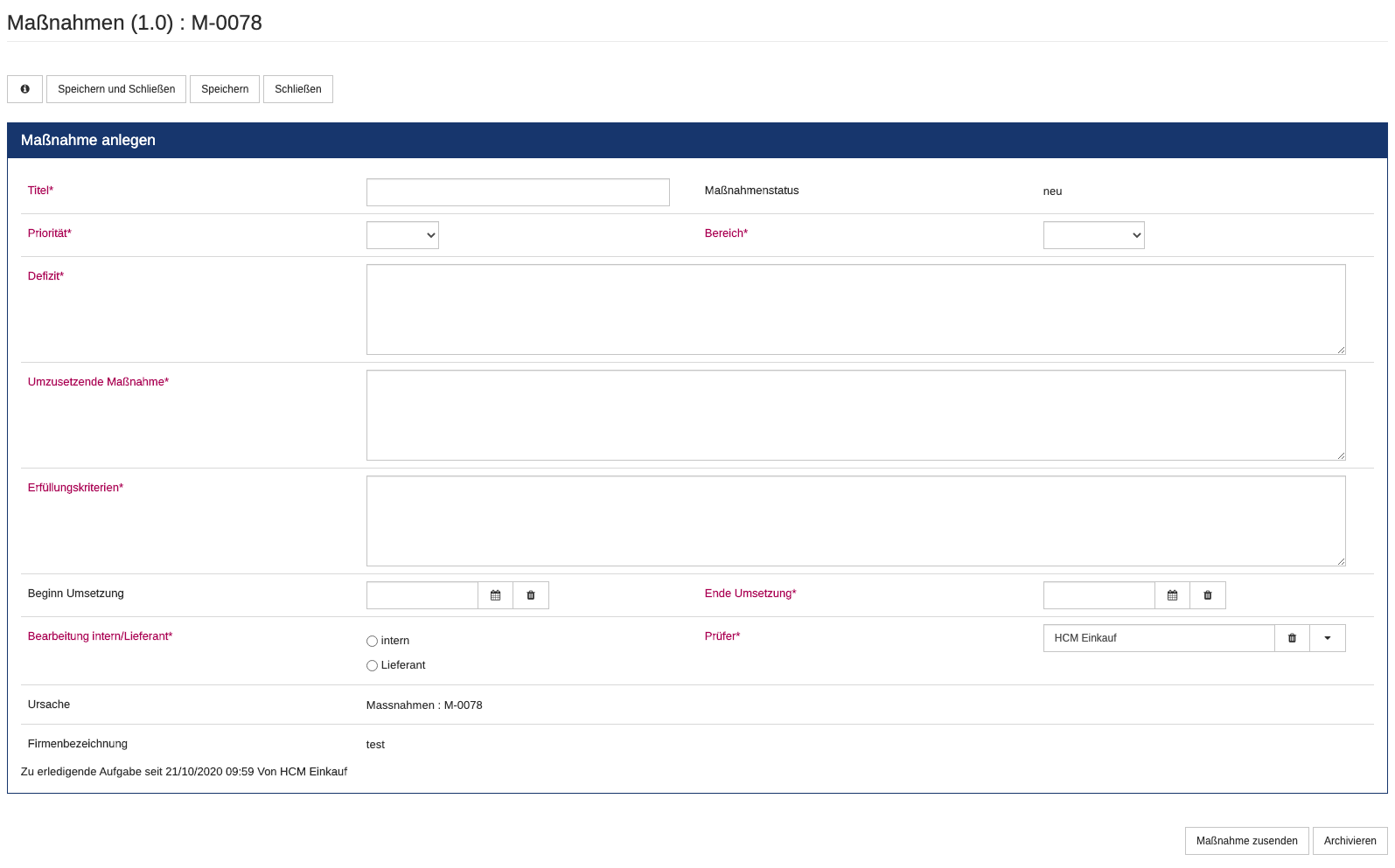1395x868 pixels.
Task: Select the Lieferant radio option
Action: 372,666
